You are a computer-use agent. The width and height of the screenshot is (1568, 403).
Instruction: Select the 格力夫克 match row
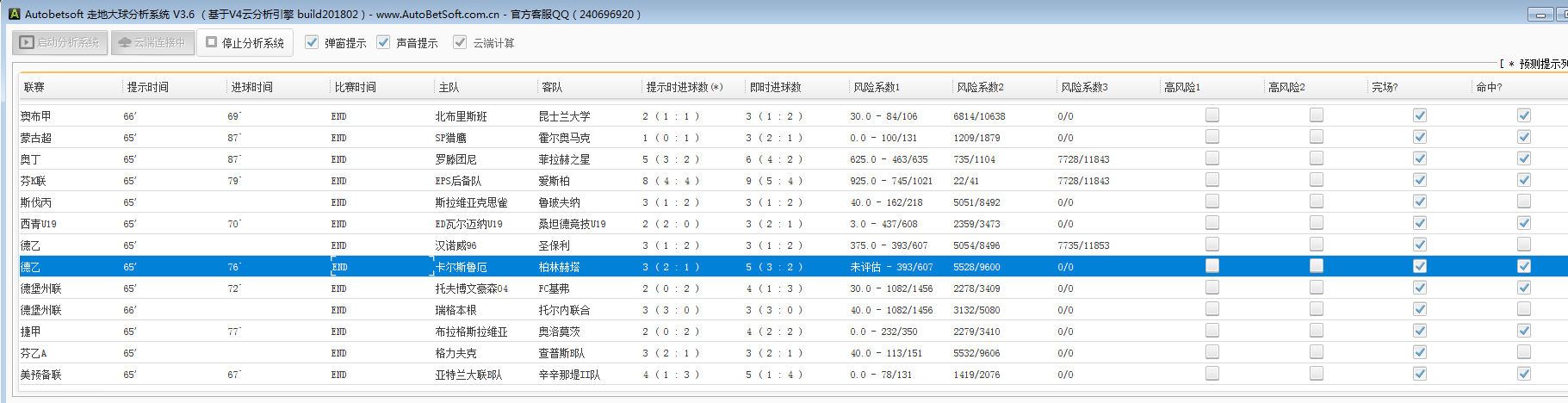456,353
